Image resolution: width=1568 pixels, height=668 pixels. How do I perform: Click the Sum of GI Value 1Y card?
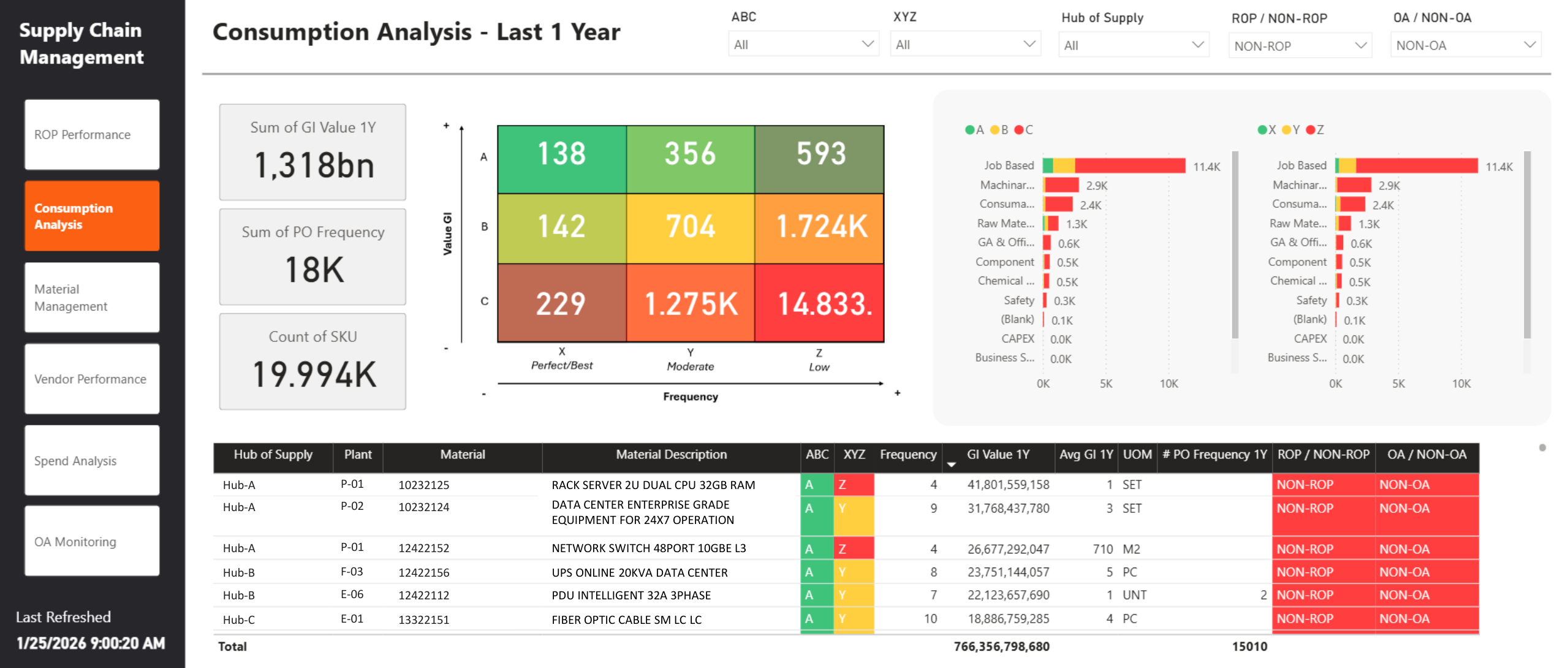(312, 152)
